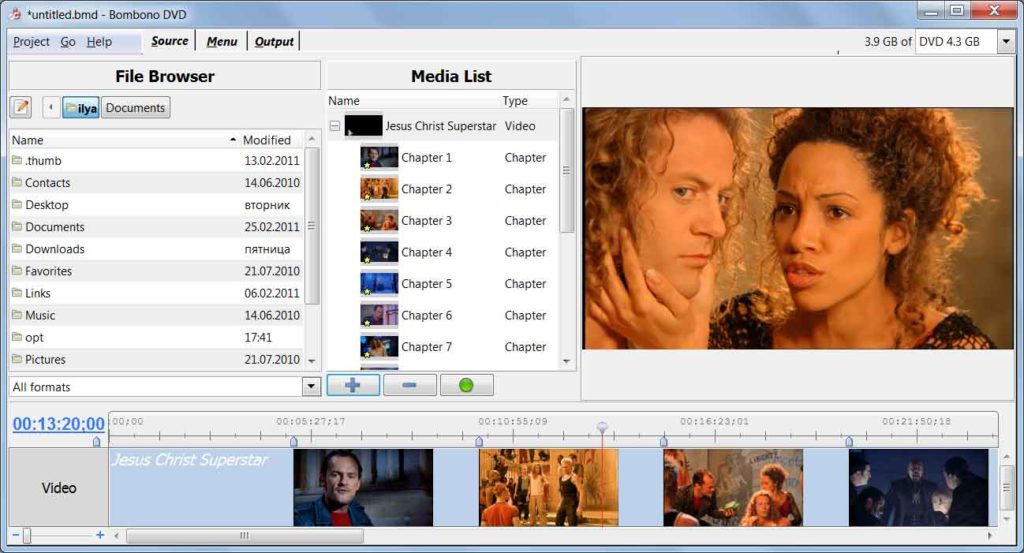The image size is (1024, 553).
Task: Click chapter marker near 00:21:50;18
Action: click(849, 441)
